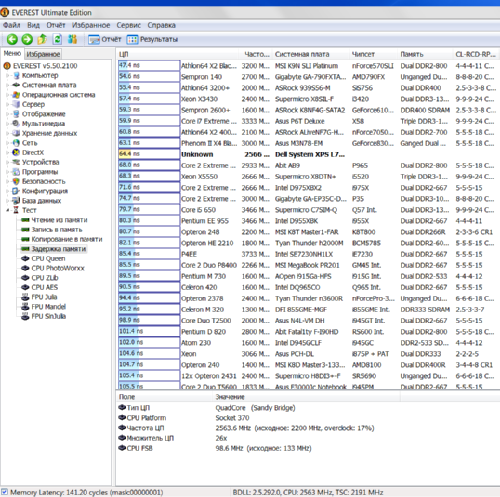Select the 101.4 ns Pentium D bar

[149, 331]
